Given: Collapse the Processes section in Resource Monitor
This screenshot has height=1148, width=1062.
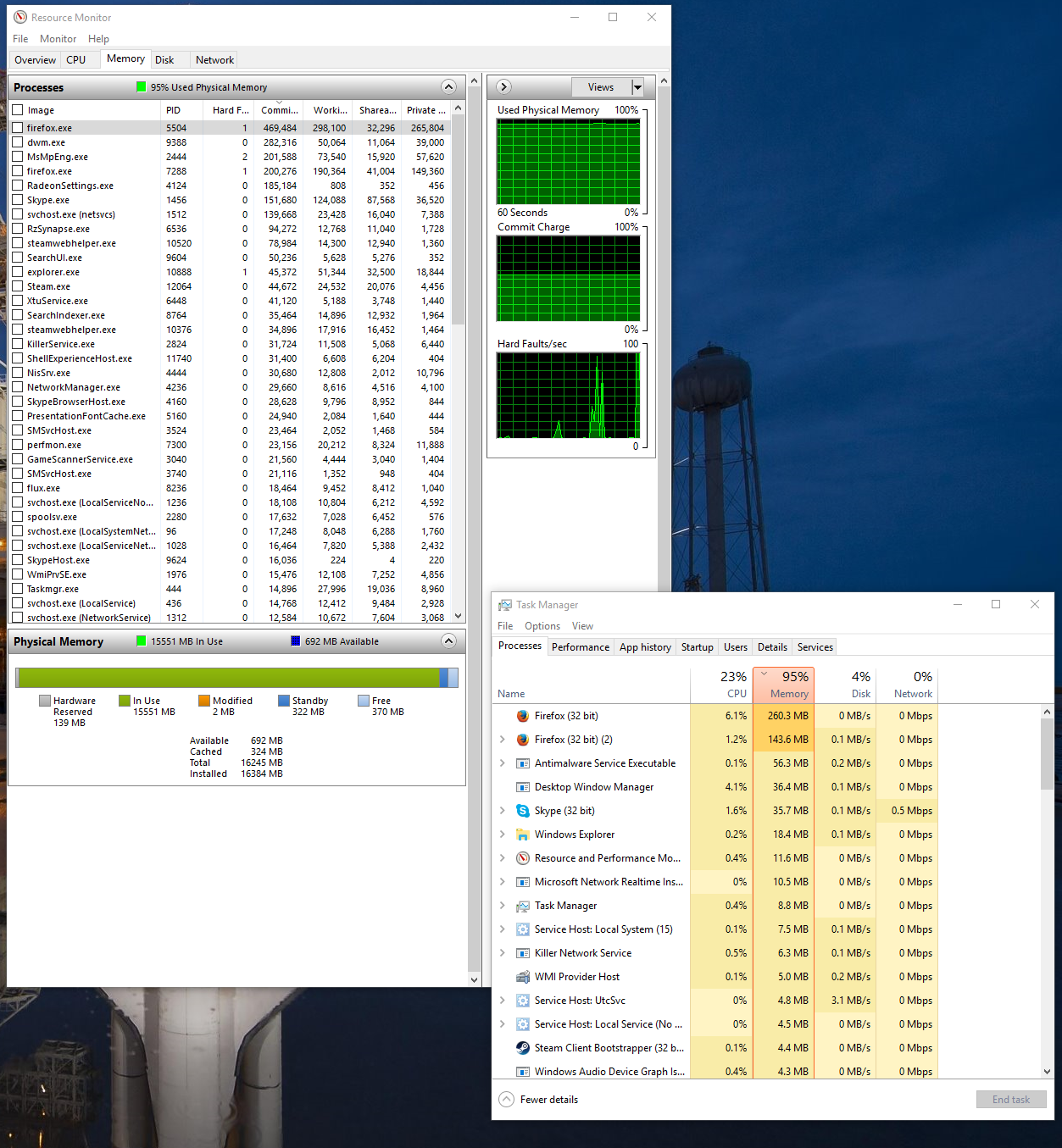Looking at the screenshot, I should tap(449, 86).
